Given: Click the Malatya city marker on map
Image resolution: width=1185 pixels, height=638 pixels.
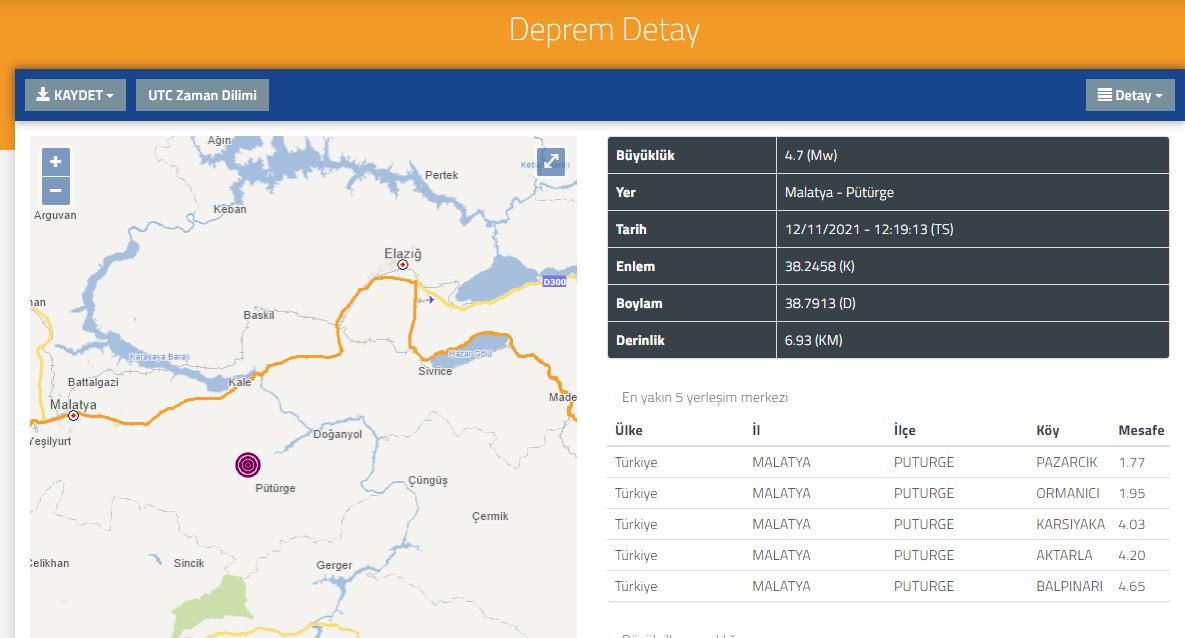Looking at the screenshot, I should pos(73,415).
